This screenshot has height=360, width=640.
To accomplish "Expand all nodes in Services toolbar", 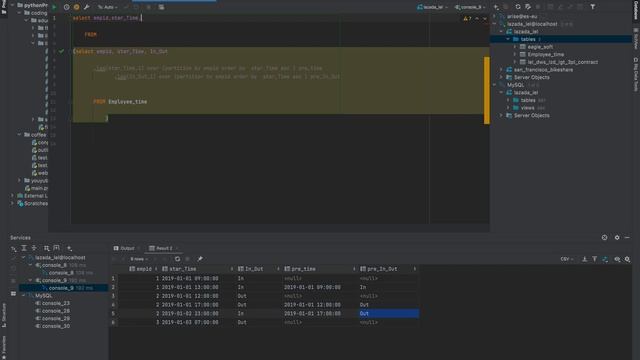I will (x=24, y=248).
